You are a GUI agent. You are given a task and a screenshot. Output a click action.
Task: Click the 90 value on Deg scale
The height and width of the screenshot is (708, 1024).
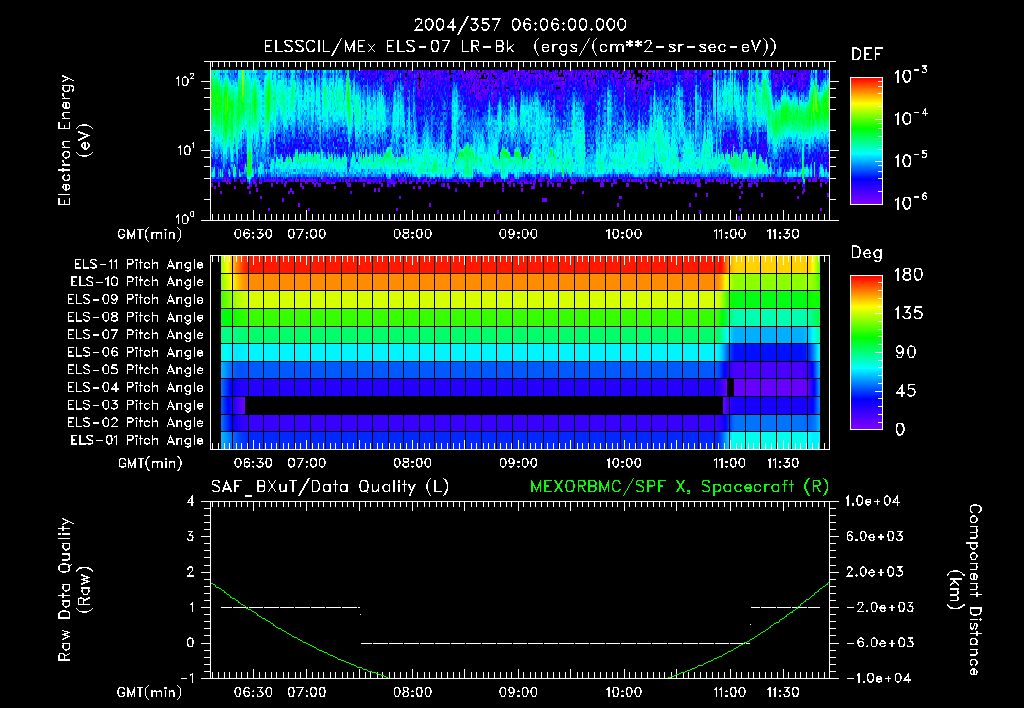click(x=906, y=352)
